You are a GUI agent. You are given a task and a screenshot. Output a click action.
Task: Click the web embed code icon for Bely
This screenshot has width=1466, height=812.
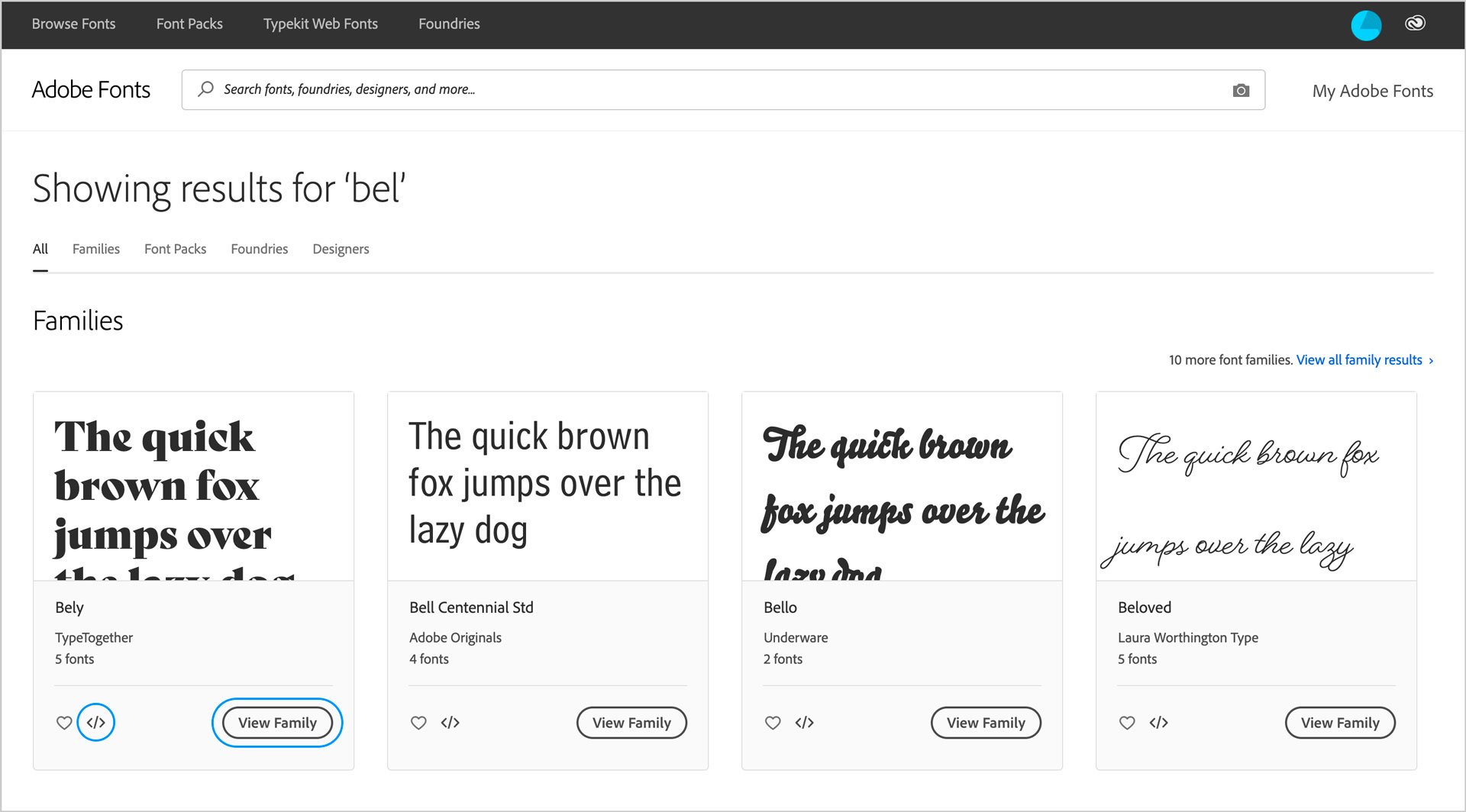coord(96,723)
